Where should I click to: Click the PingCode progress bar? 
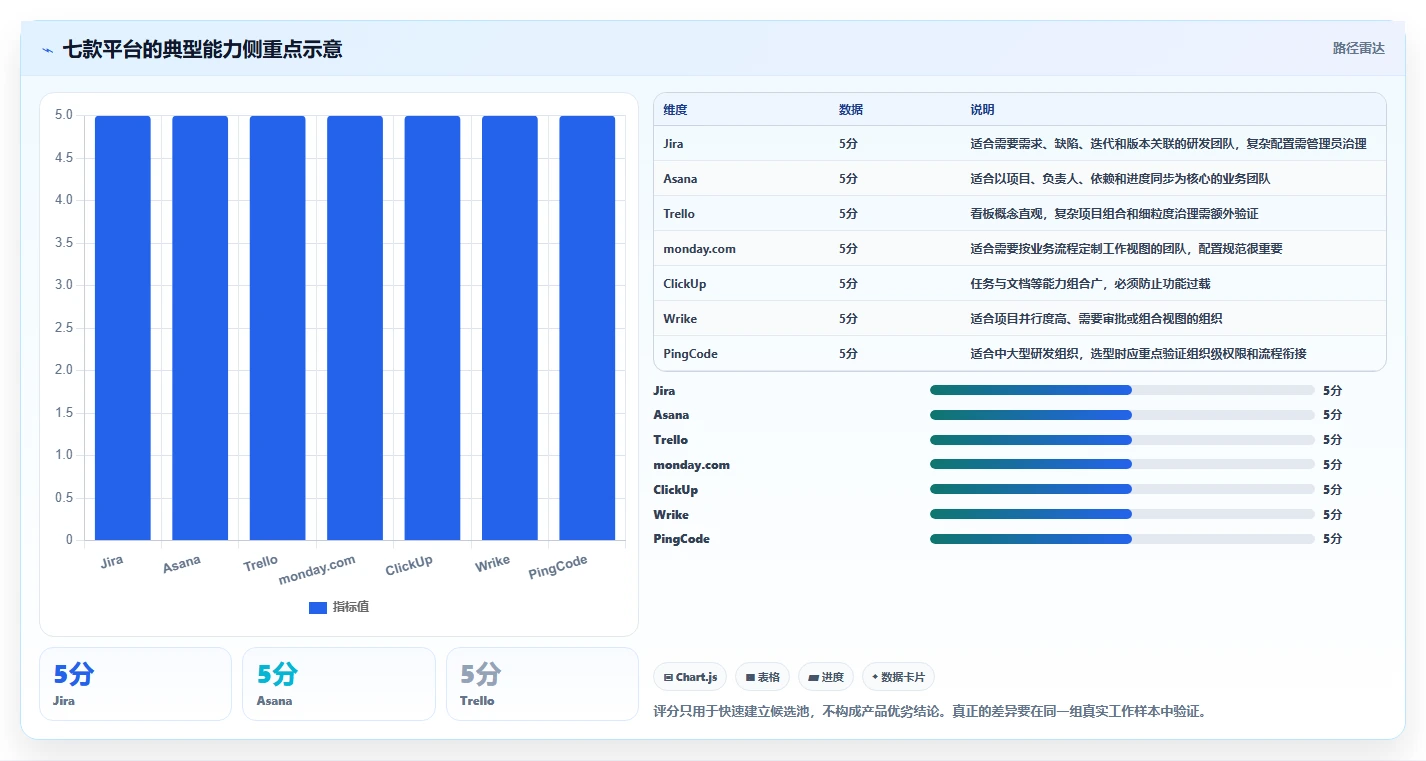pyautogui.click(x=1122, y=539)
